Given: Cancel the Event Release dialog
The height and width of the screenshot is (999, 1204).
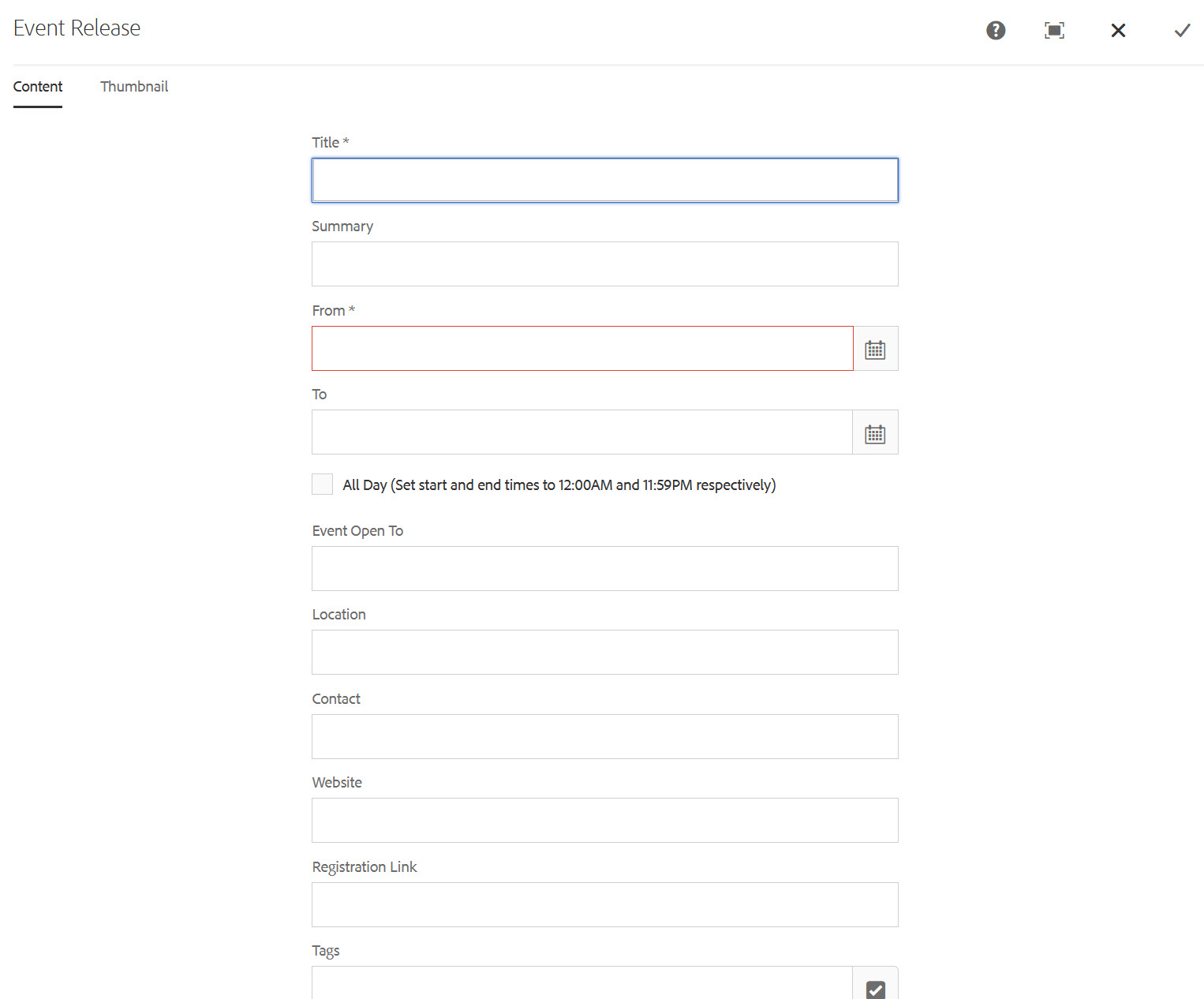Looking at the screenshot, I should point(1118,30).
